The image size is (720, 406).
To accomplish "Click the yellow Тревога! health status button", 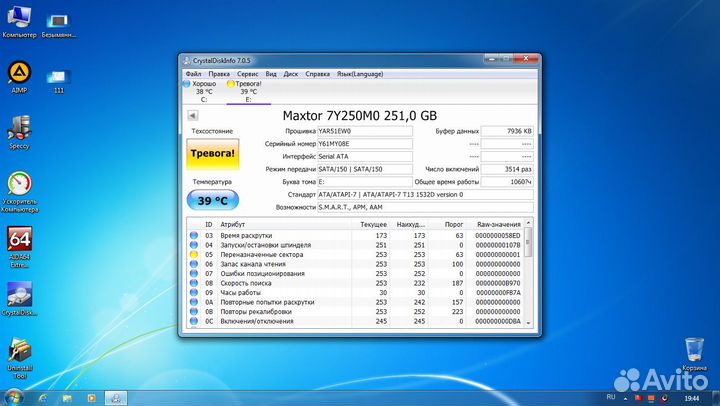I will [x=213, y=154].
